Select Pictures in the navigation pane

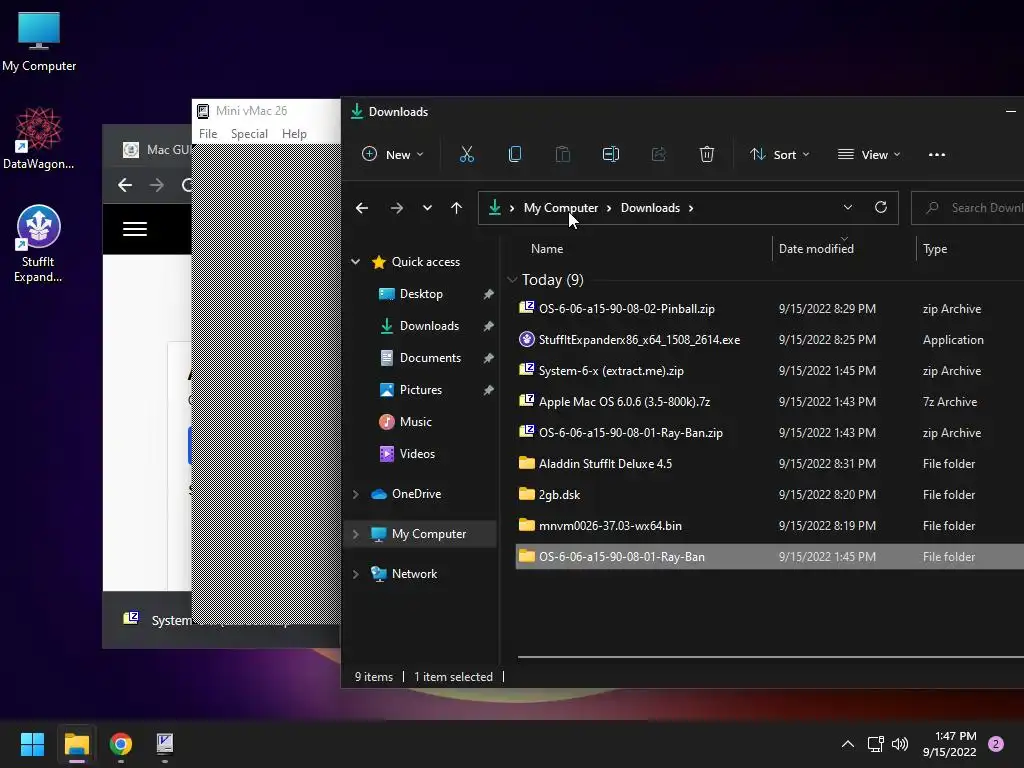click(421, 390)
